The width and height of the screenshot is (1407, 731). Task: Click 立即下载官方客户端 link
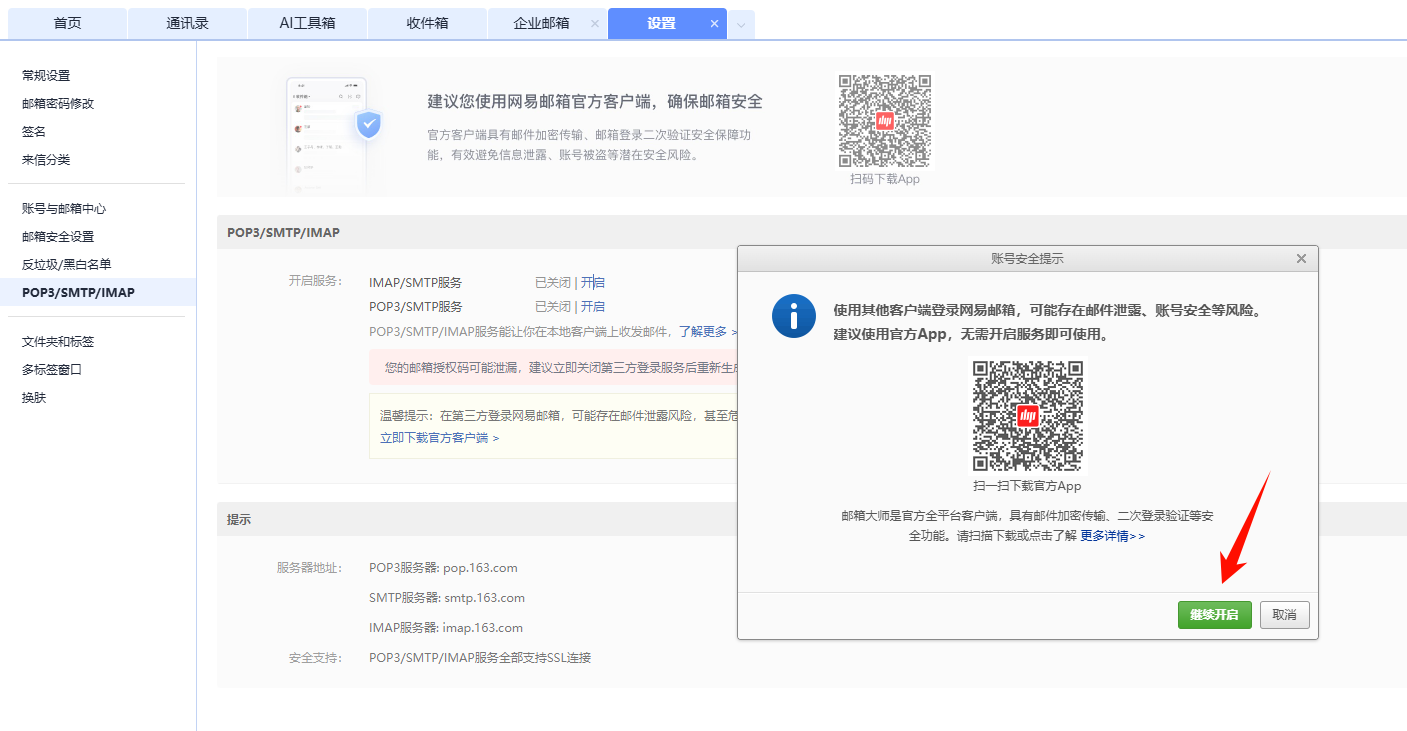439,437
